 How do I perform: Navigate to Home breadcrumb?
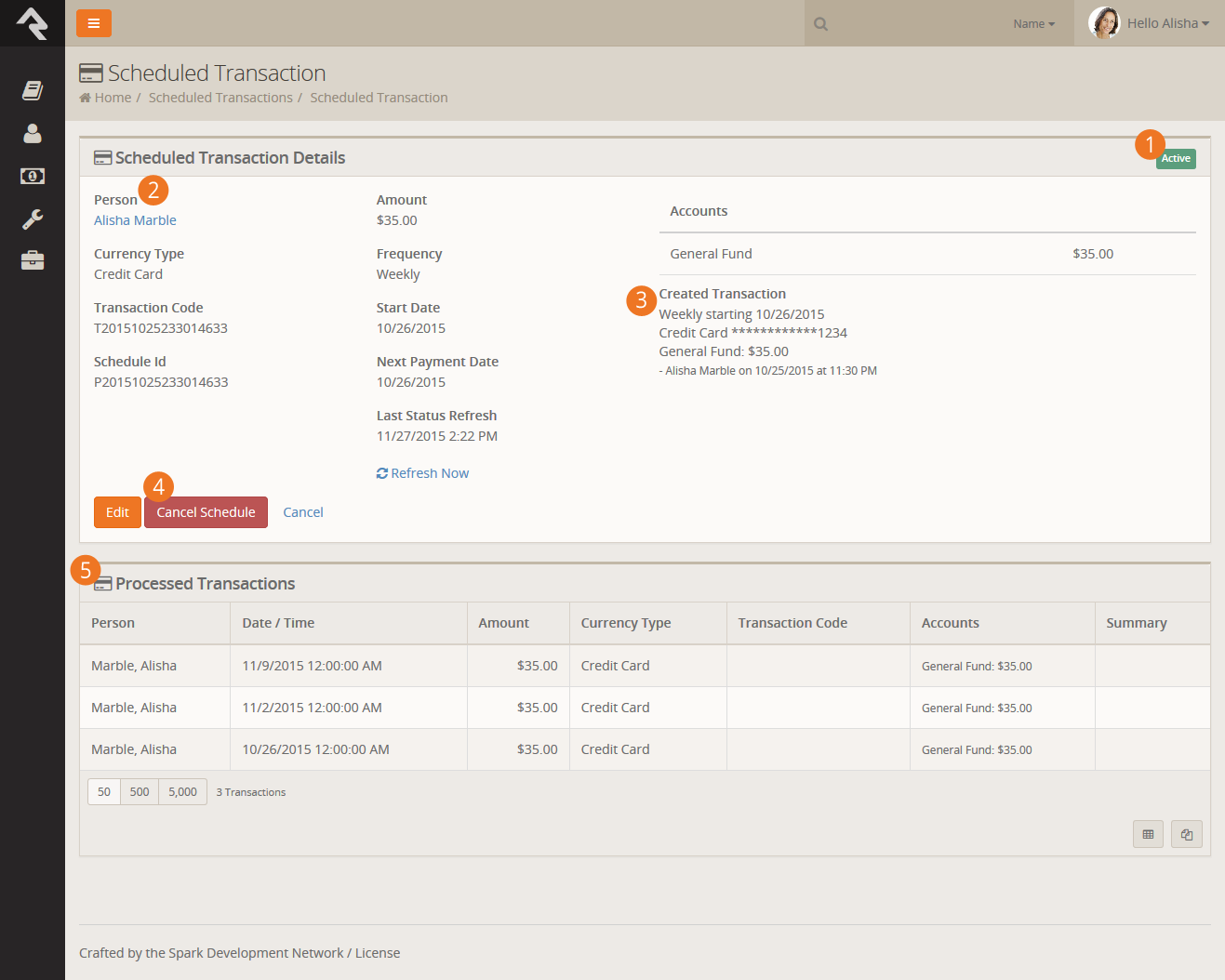[113, 98]
